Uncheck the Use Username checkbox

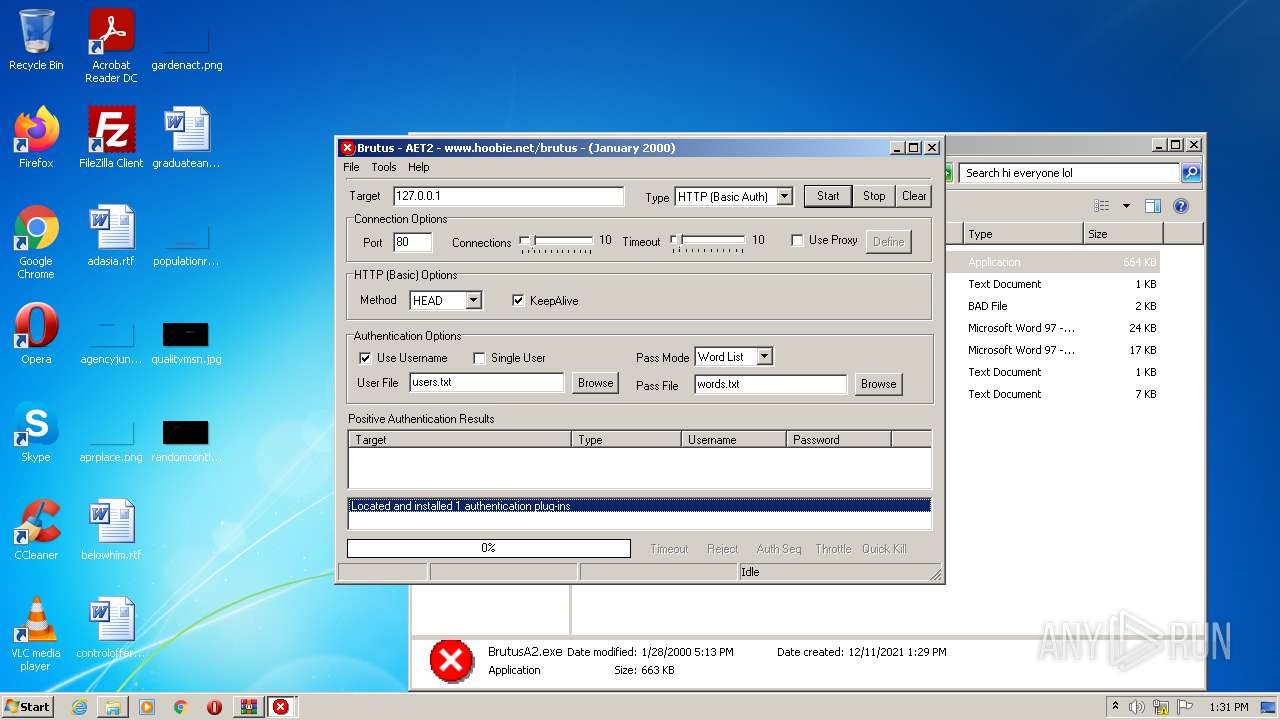[365, 358]
